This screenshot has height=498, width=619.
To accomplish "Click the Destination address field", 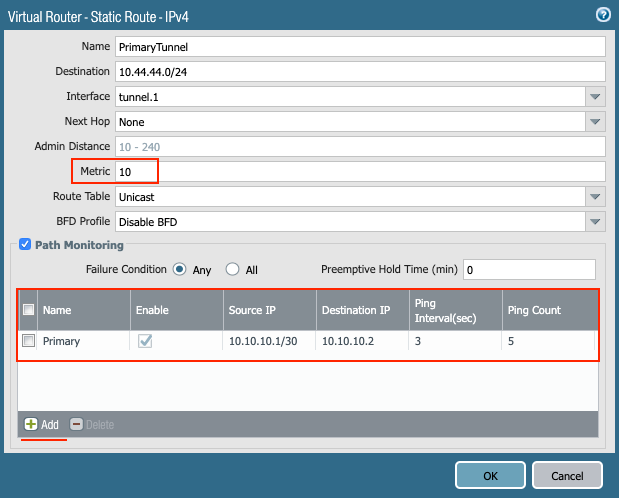I will (x=360, y=72).
